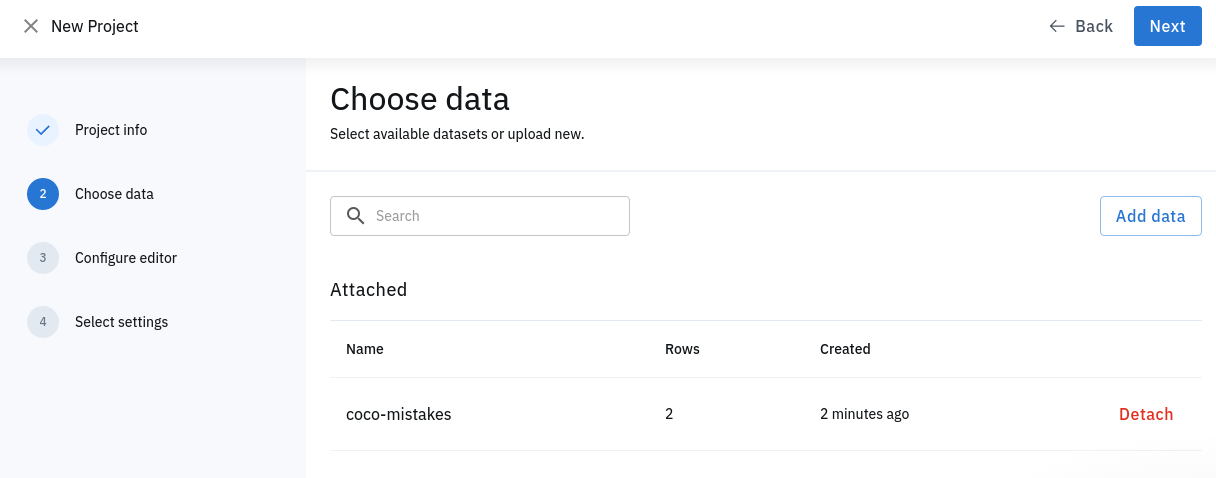The width and height of the screenshot is (1216, 478).
Task: Click the step 4 circle icon
Action: (x=43, y=322)
